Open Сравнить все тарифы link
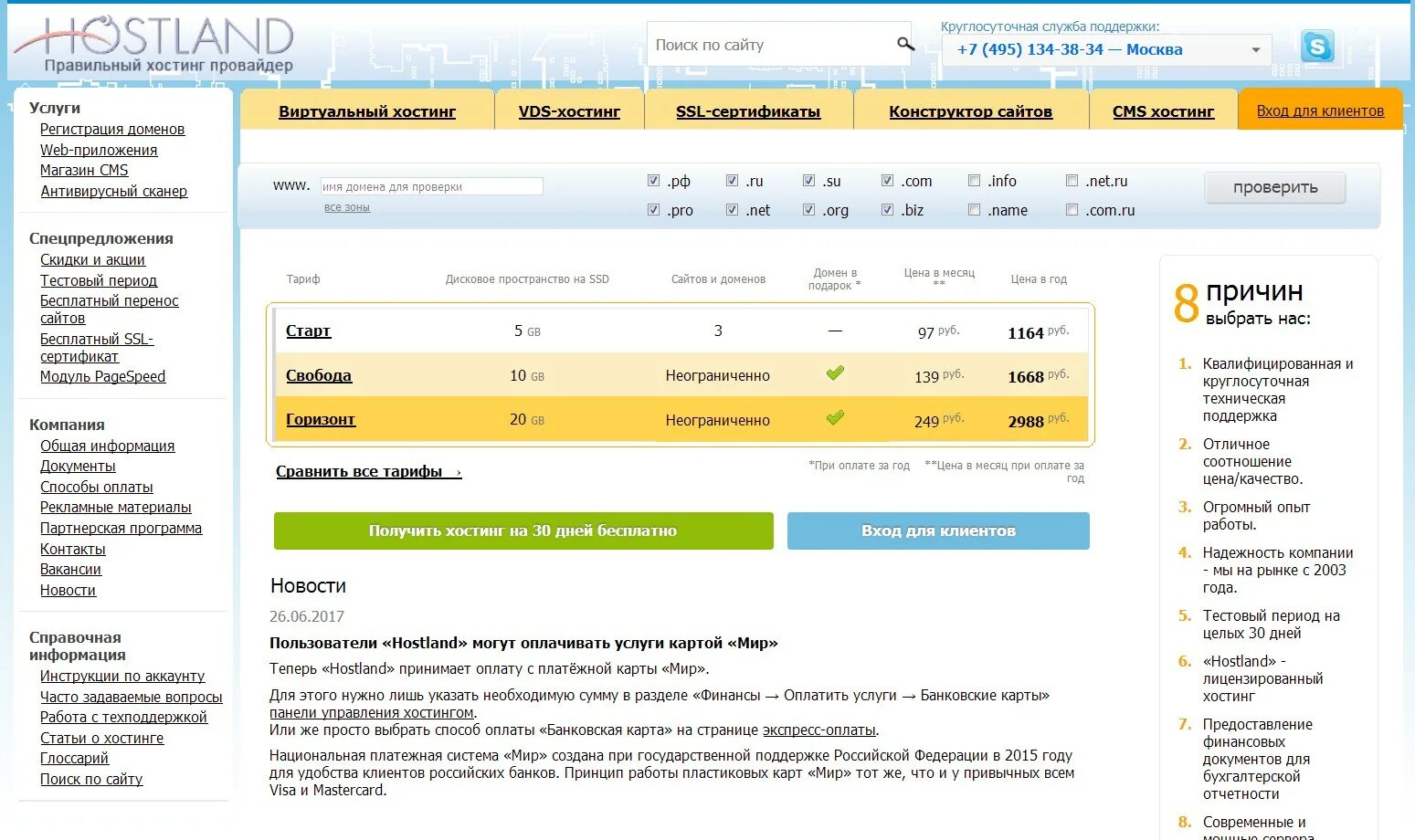 (368, 471)
